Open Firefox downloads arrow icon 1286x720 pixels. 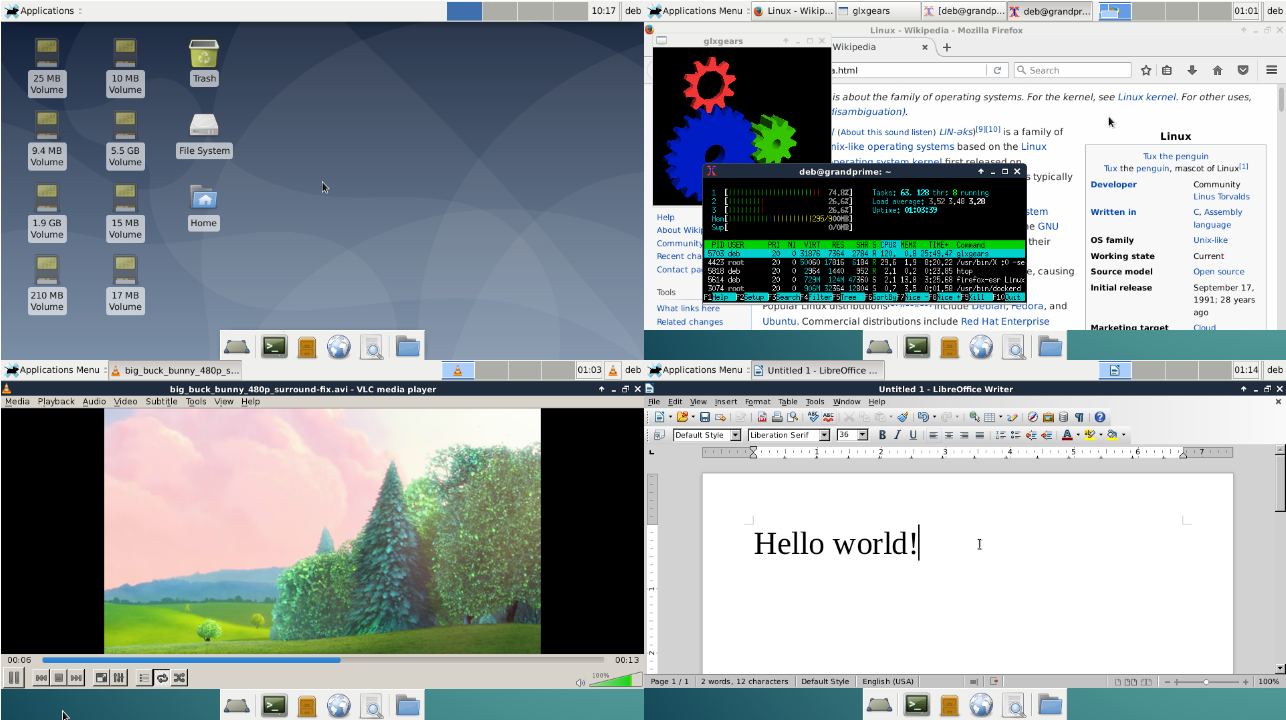pos(1192,70)
